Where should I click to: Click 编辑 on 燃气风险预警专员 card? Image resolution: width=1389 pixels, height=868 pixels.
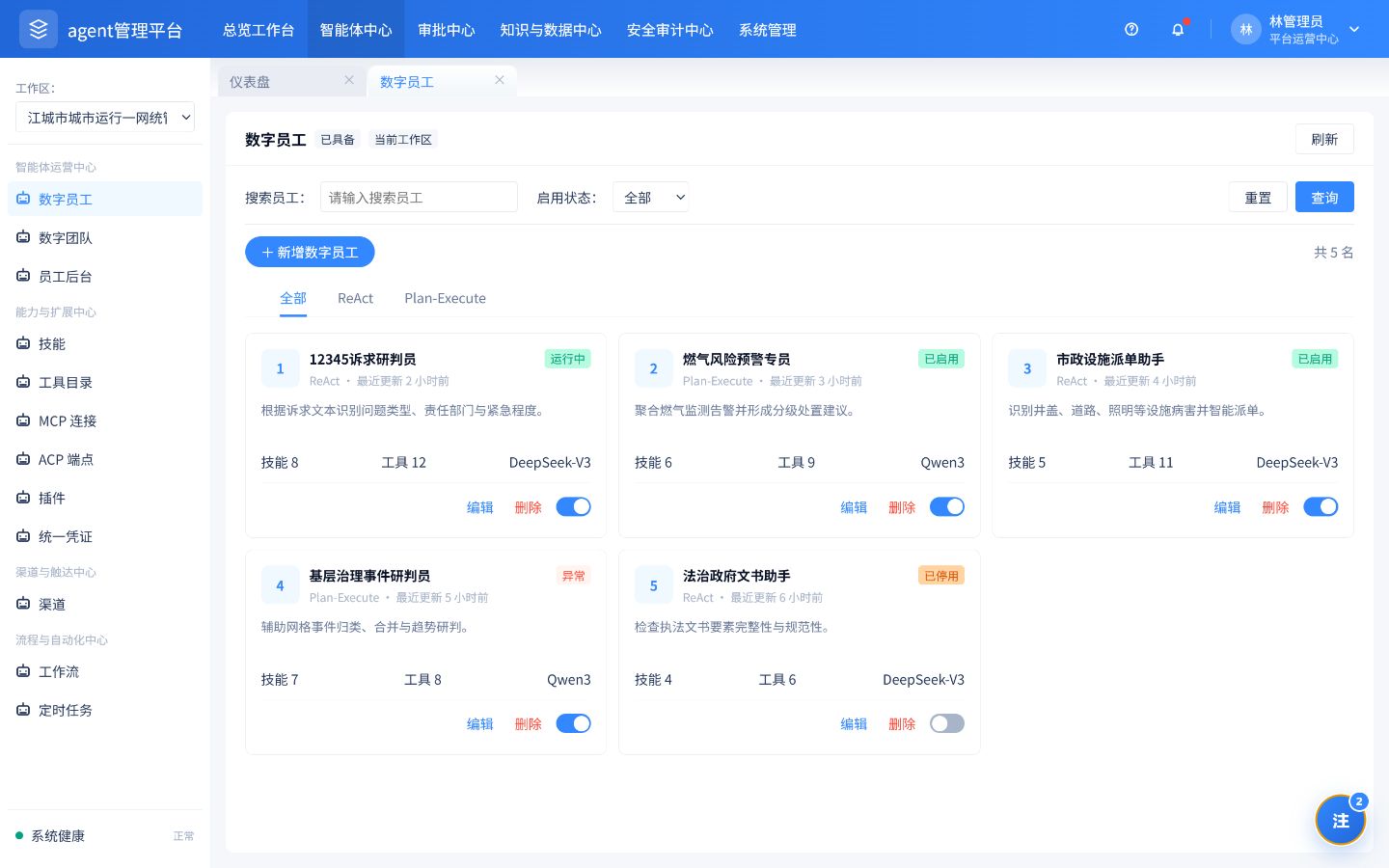click(x=854, y=507)
